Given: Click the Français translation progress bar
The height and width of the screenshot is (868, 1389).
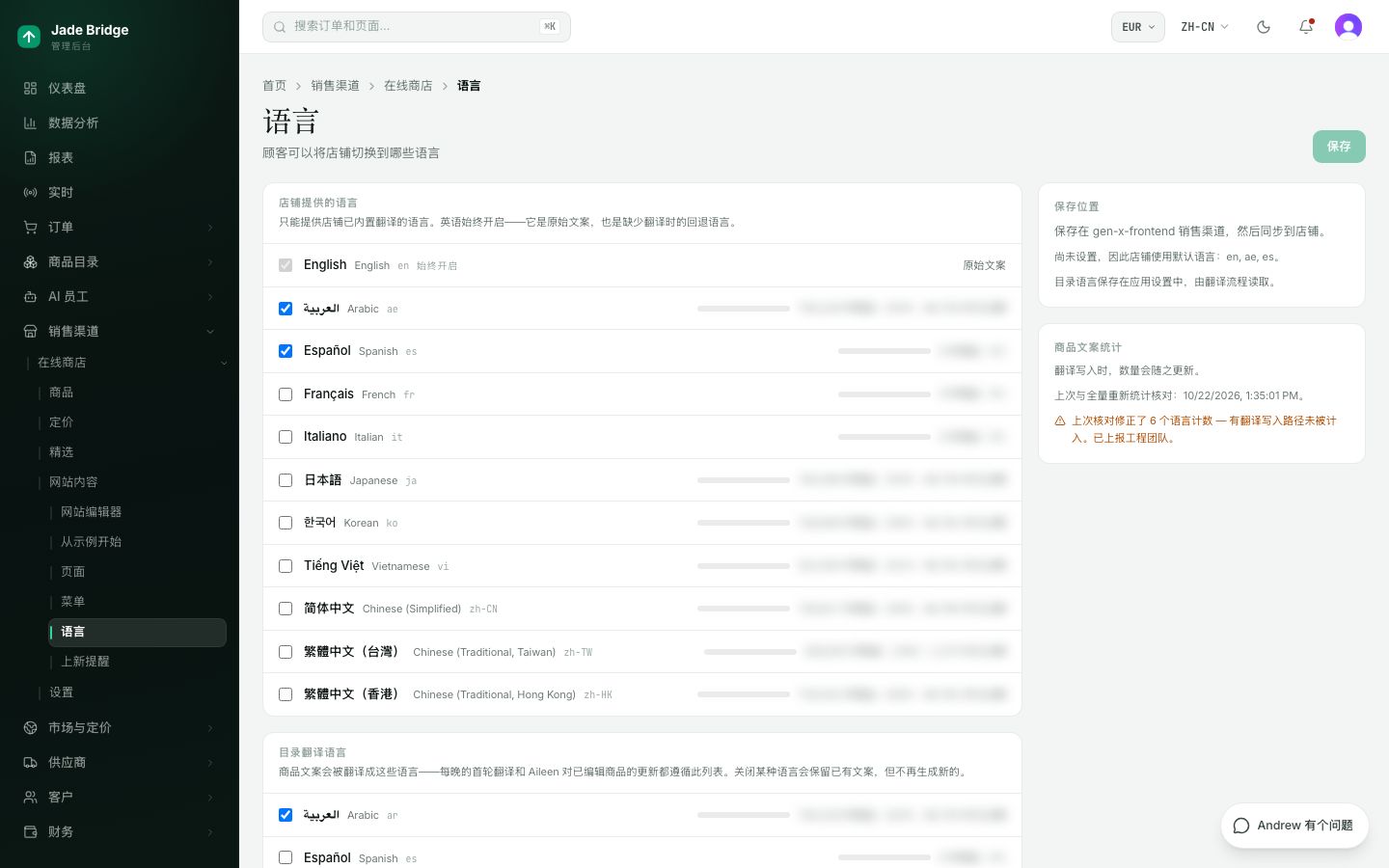Looking at the screenshot, I should [x=885, y=394].
